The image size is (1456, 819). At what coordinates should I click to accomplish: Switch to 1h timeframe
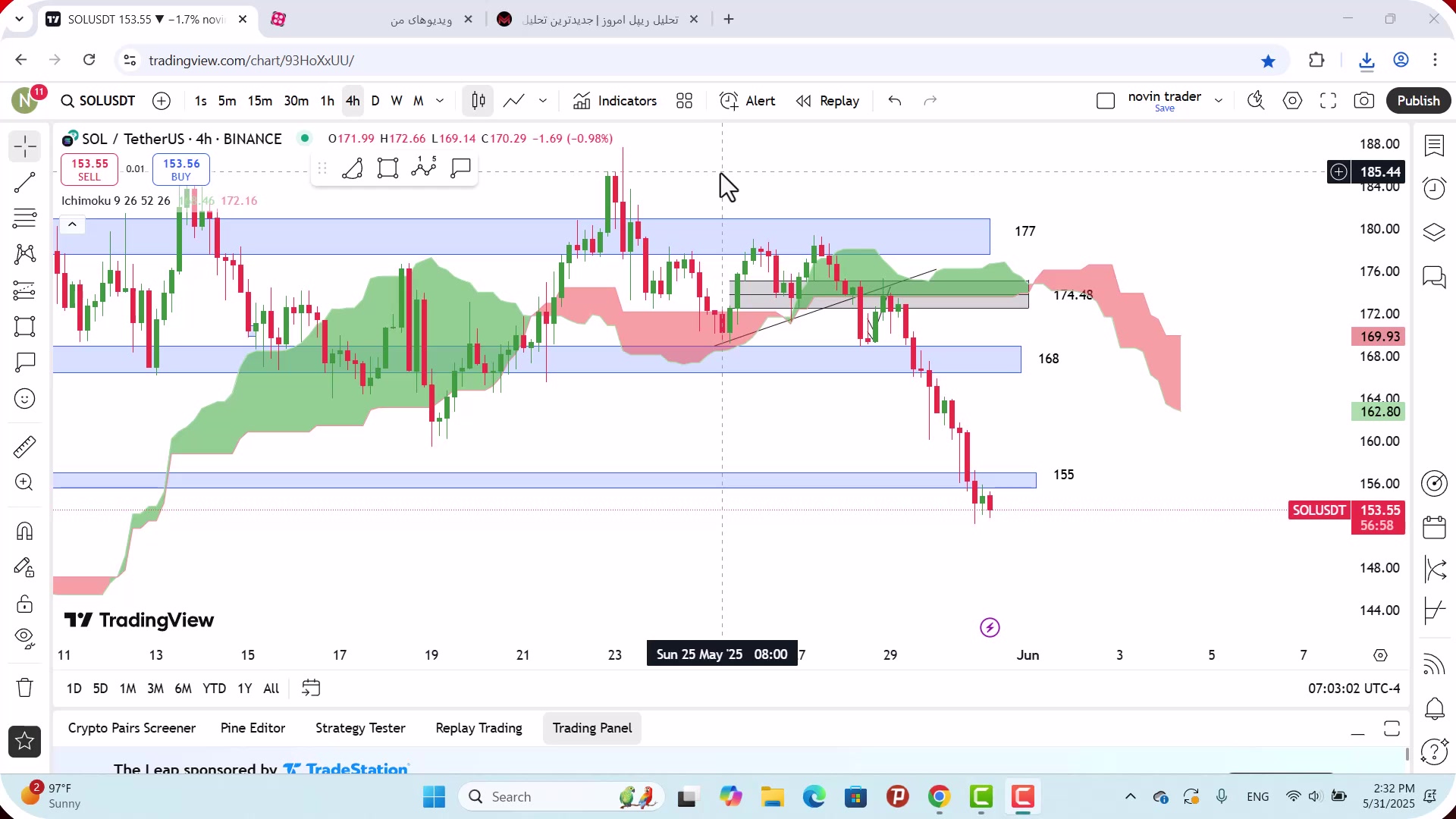(328, 101)
